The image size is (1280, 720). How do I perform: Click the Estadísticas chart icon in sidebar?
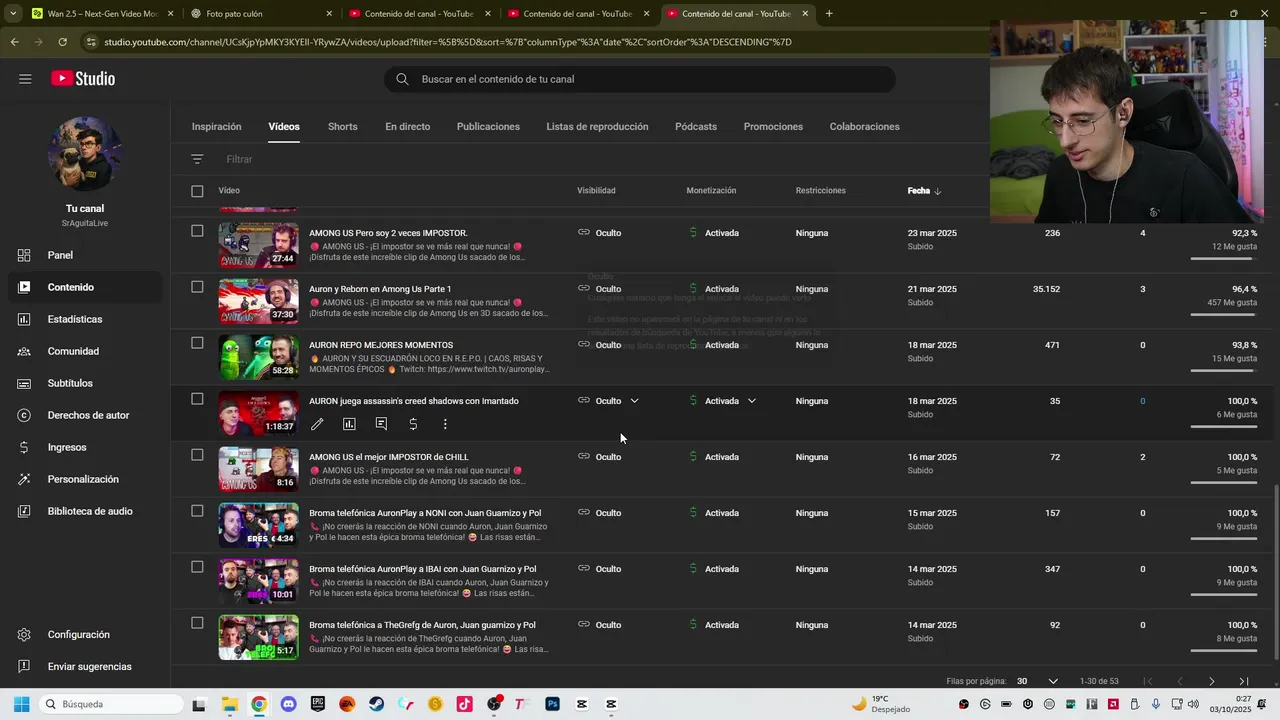click(24, 319)
